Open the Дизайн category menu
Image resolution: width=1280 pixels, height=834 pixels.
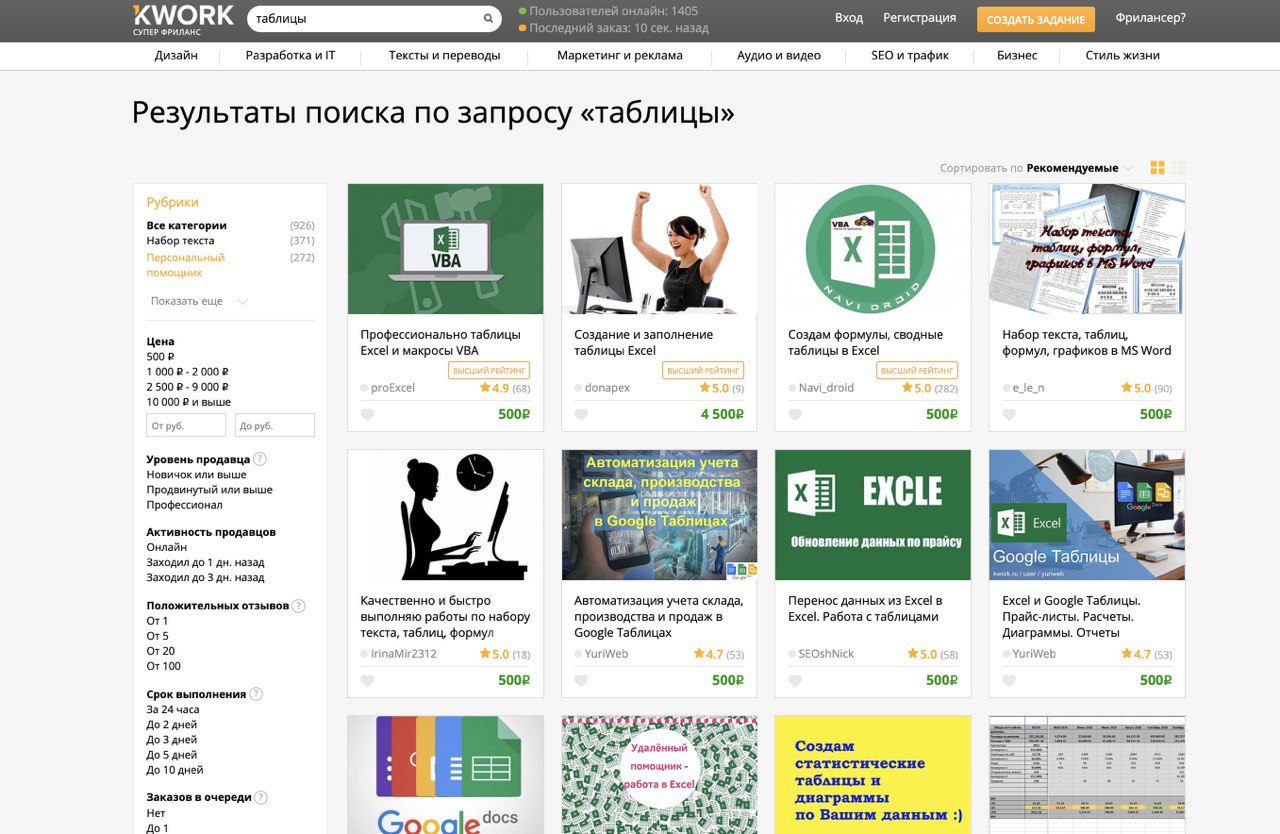[x=176, y=56]
